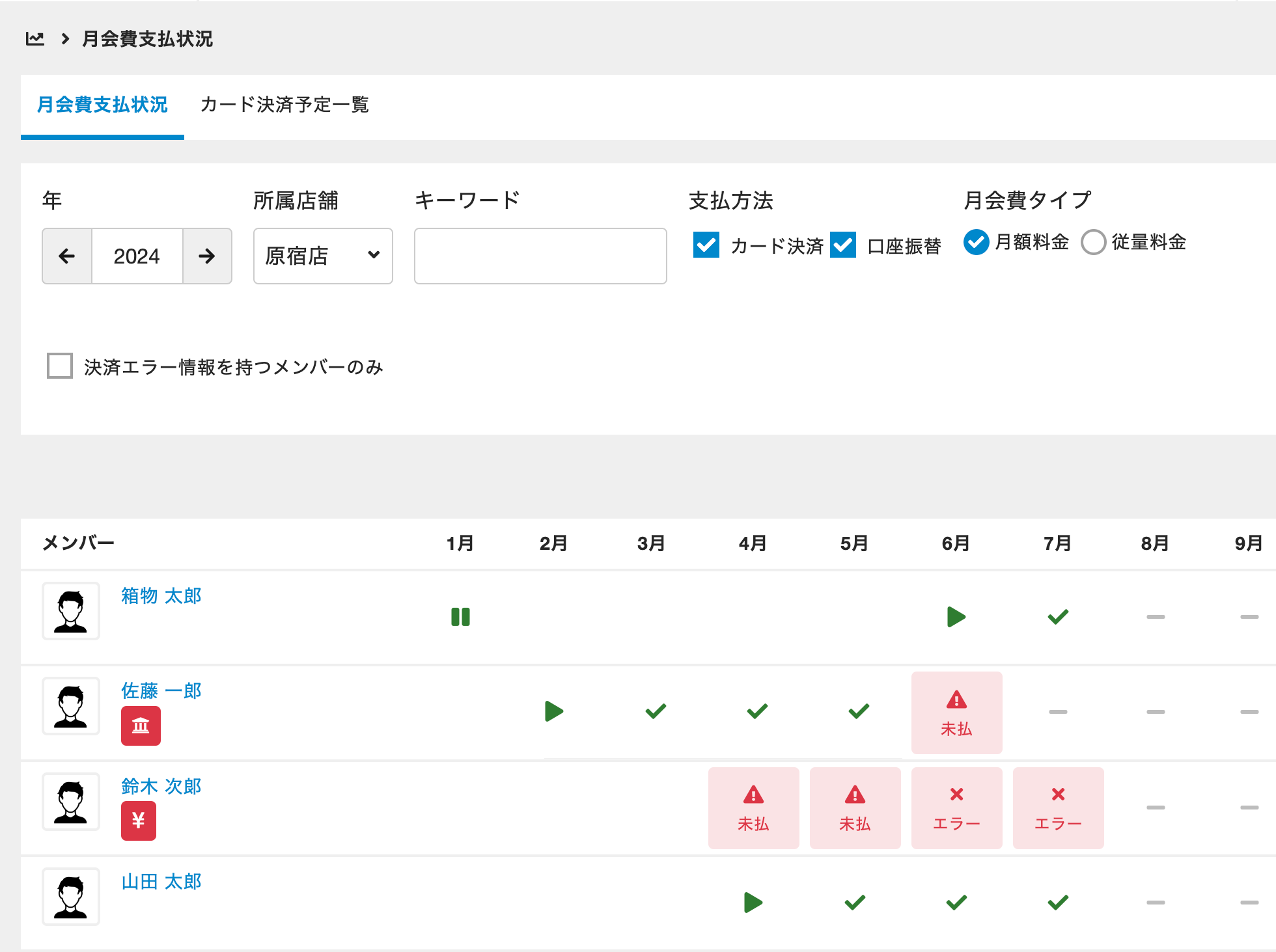Click the pause icon for 箱物 太郎 in January
1276x952 pixels.
click(x=460, y=616)
